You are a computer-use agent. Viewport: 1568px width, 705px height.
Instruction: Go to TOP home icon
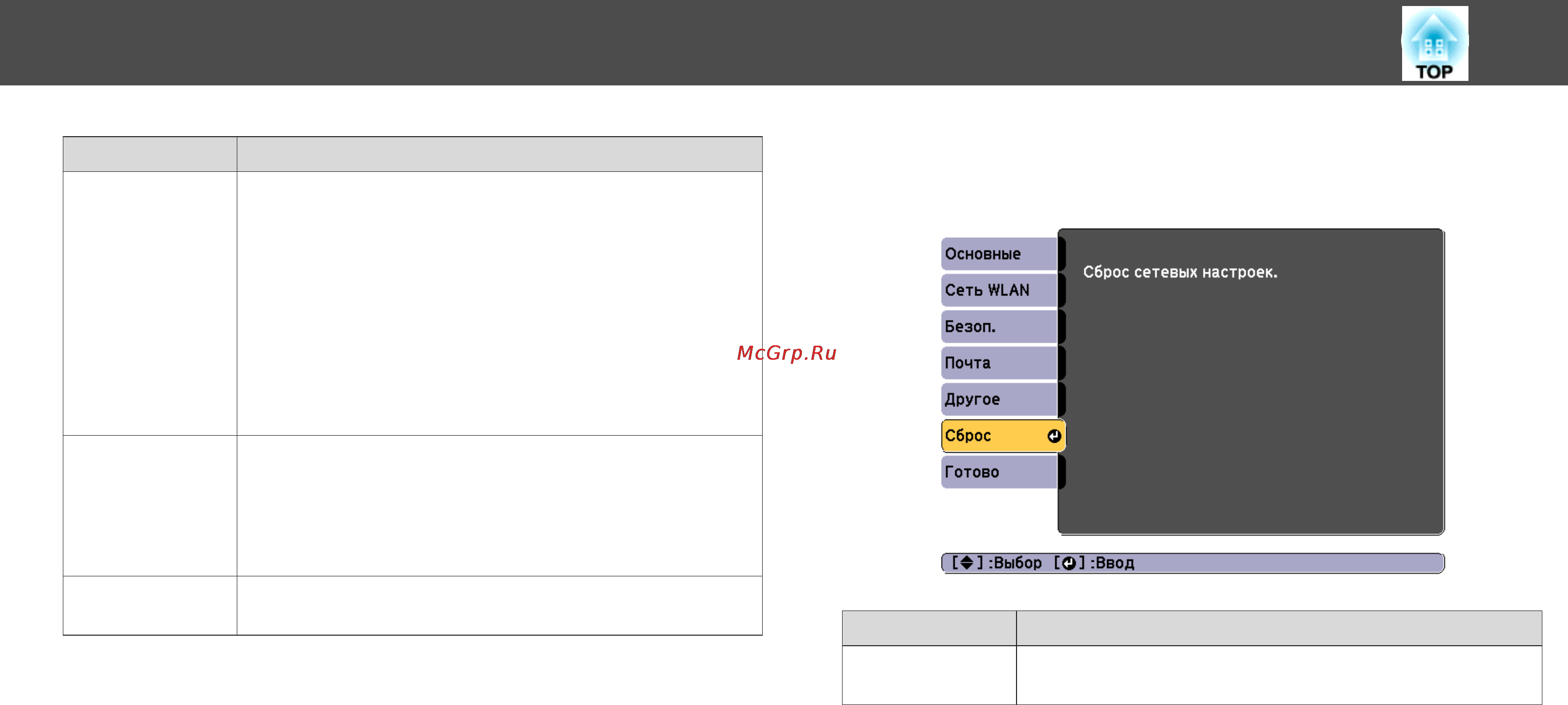(x=1434, y=43)
